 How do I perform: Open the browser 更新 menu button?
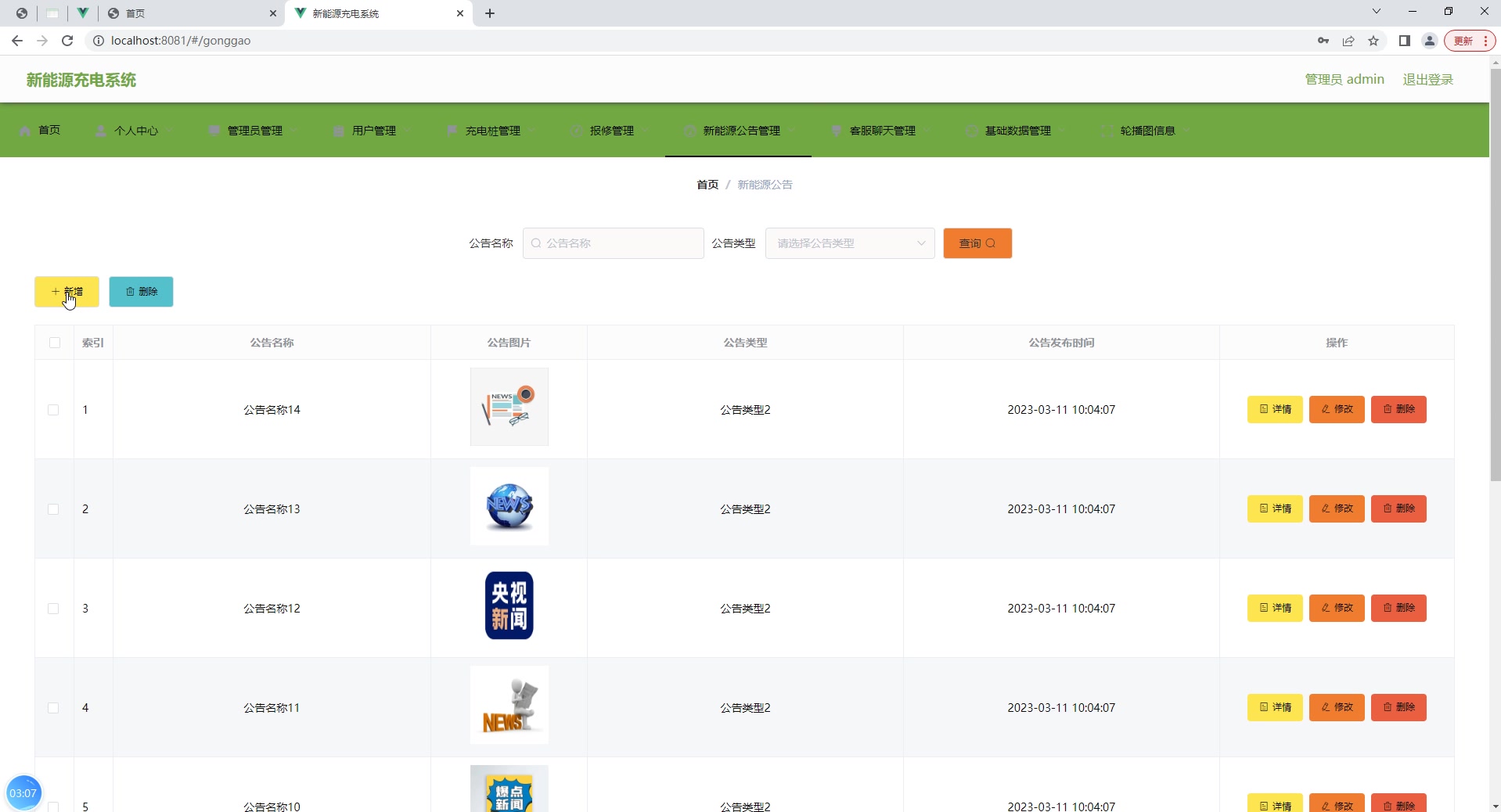[x=1470, y=41]
